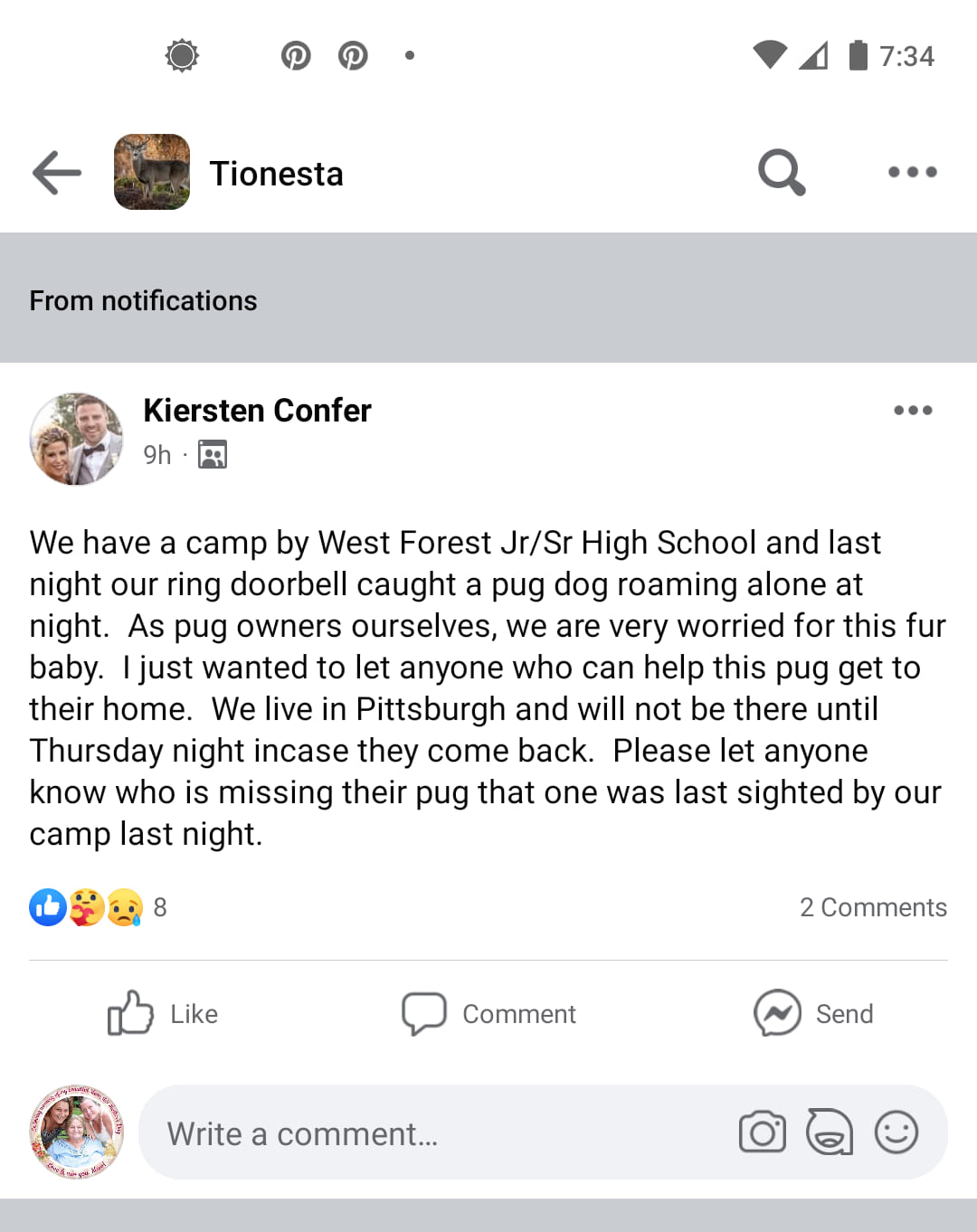The image size is (977, 1232).
Task: Open the Tionesta group title
Action: pyautogui.click(x=277, y=174)
